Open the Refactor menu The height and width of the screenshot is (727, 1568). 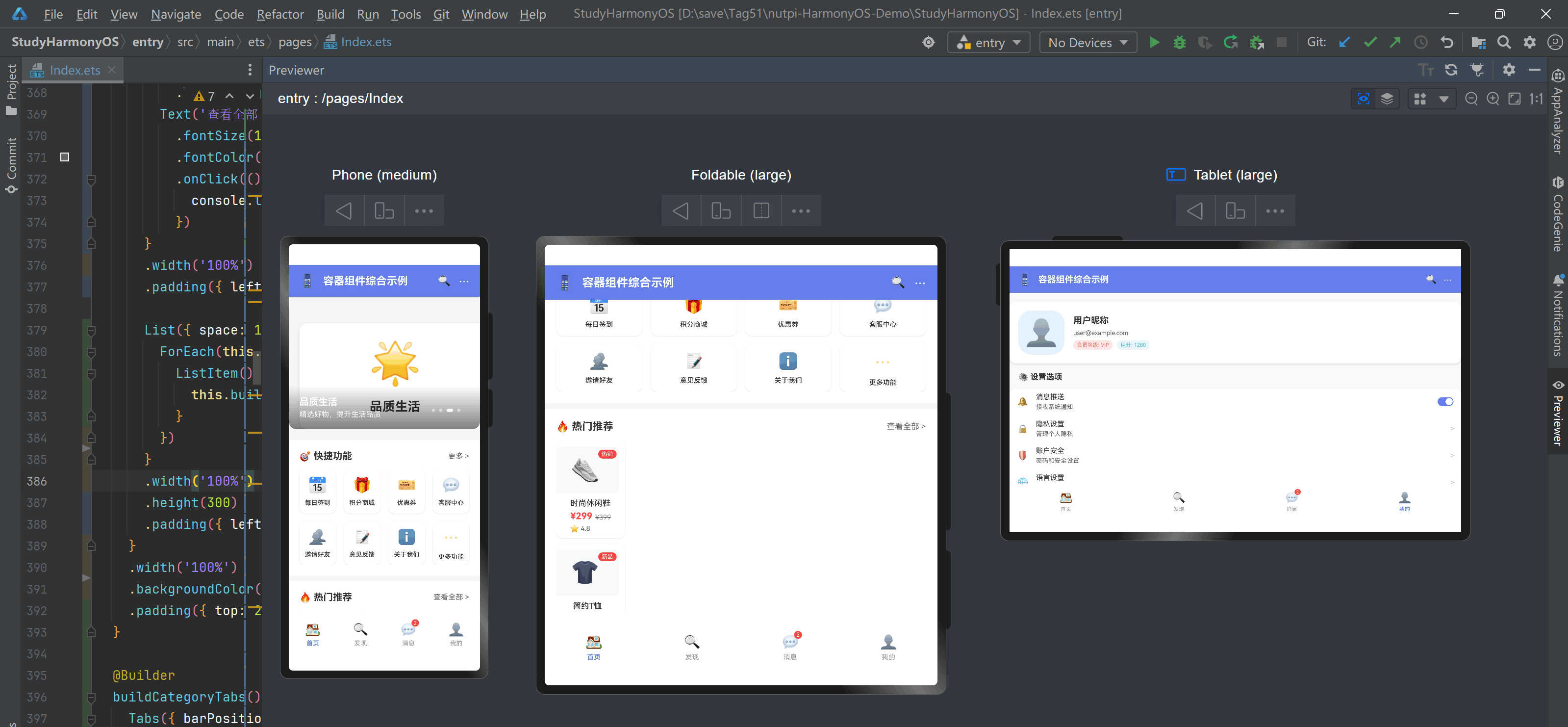[x=279, y=14]
